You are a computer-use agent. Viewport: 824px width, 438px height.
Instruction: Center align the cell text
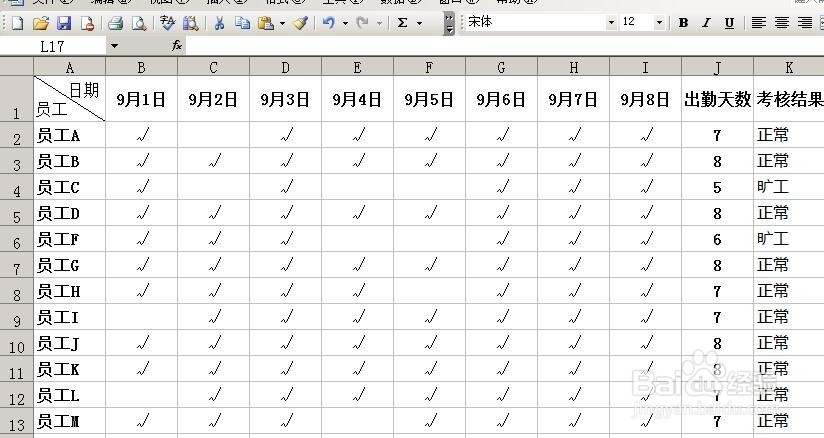point(781,23)
